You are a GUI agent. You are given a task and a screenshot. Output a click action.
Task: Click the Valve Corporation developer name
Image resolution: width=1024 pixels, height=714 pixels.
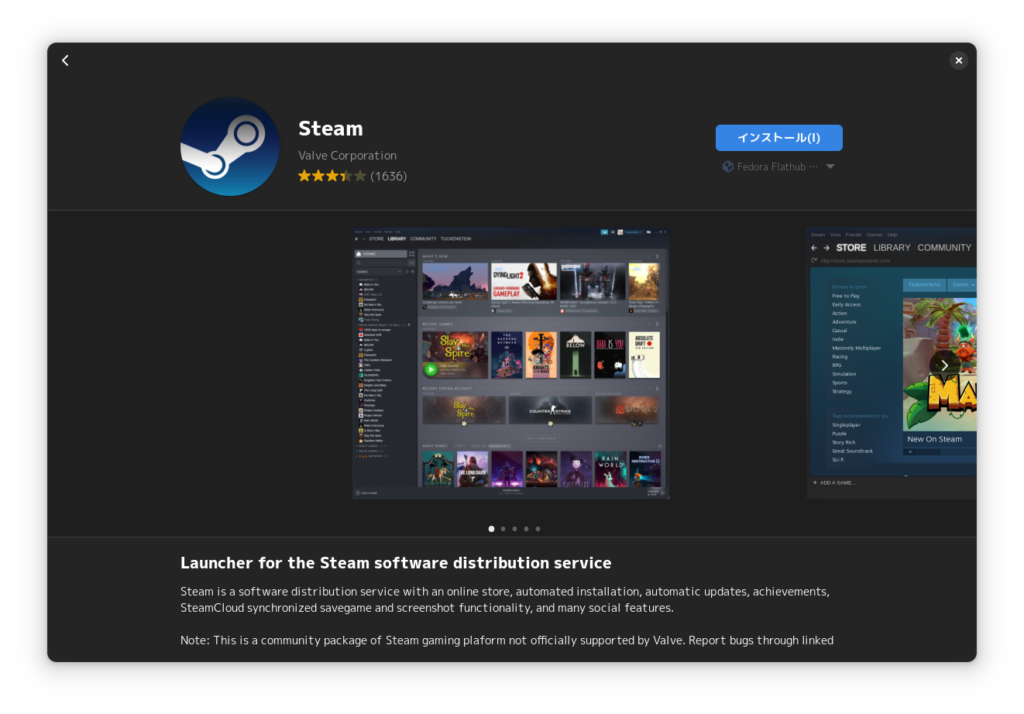click(347, 155)
